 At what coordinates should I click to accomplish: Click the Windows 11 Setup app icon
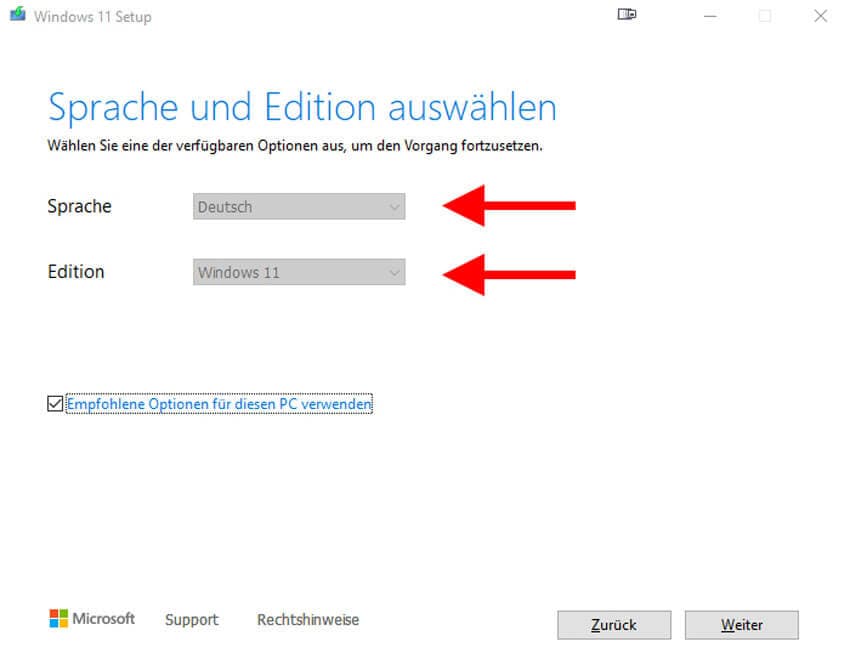point(17,16)
